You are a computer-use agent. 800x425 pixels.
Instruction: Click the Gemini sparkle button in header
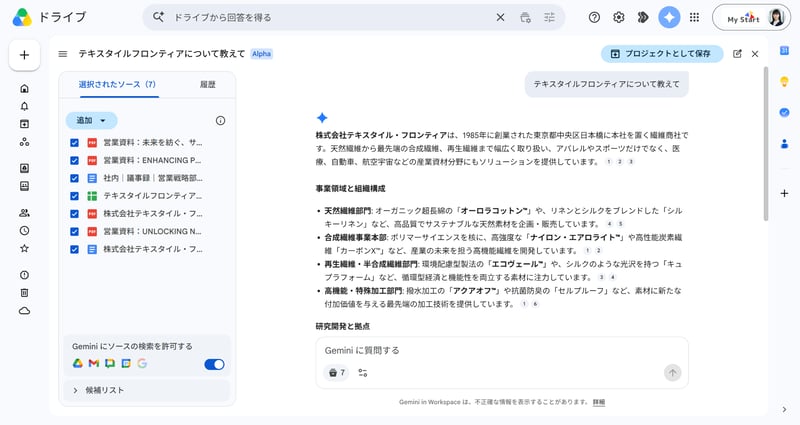point(669,17)
